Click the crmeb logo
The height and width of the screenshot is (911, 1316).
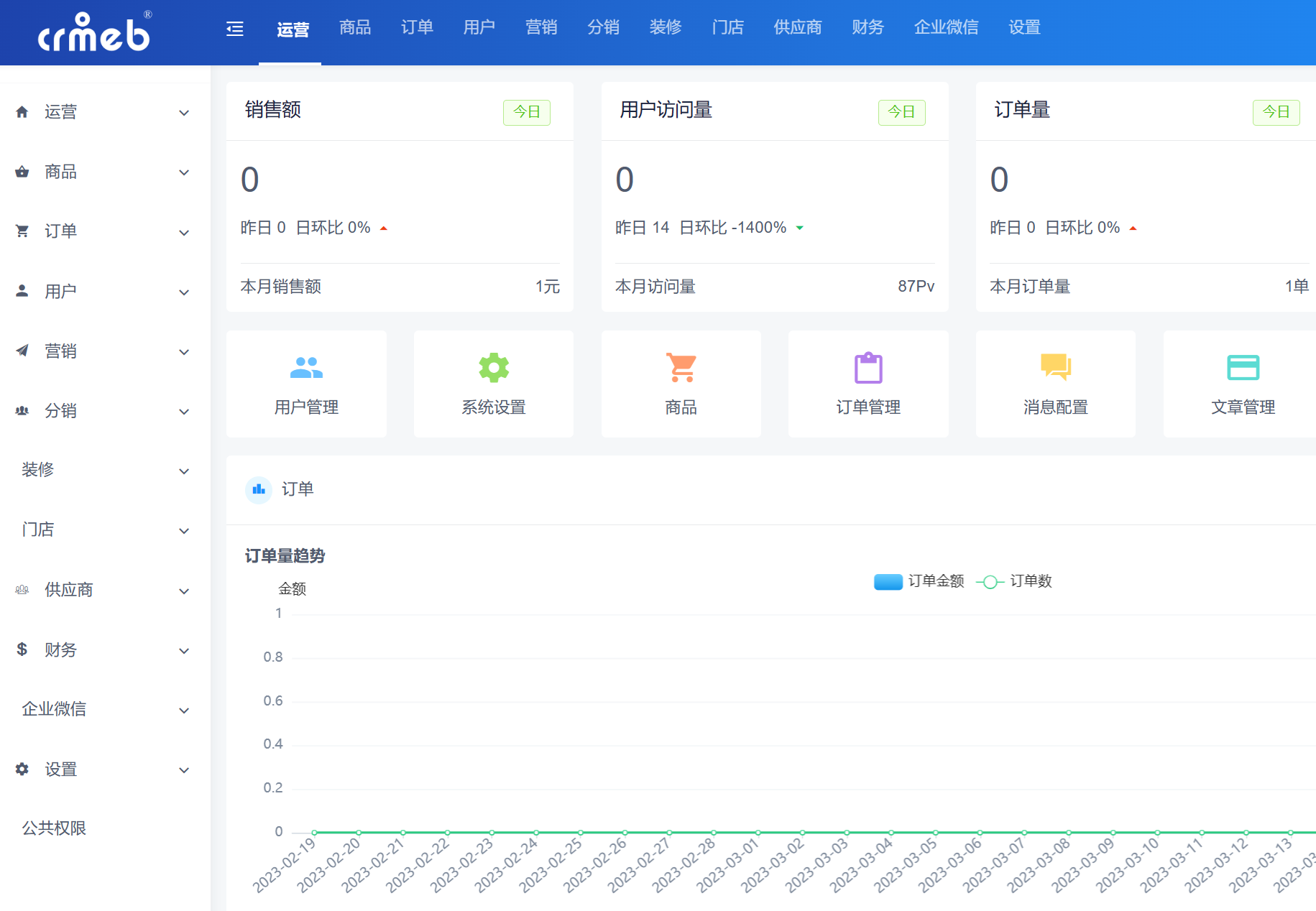tap(93, 32)
